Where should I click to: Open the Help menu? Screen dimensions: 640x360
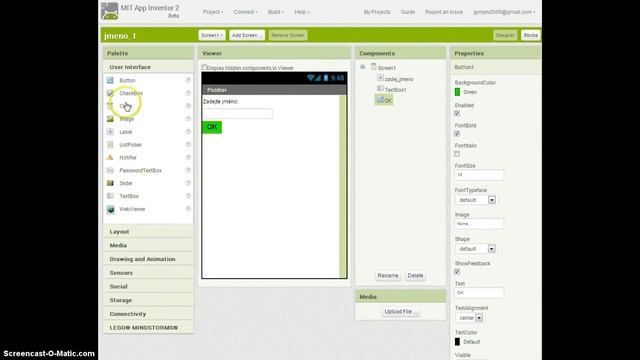click(x=302, y=12)
